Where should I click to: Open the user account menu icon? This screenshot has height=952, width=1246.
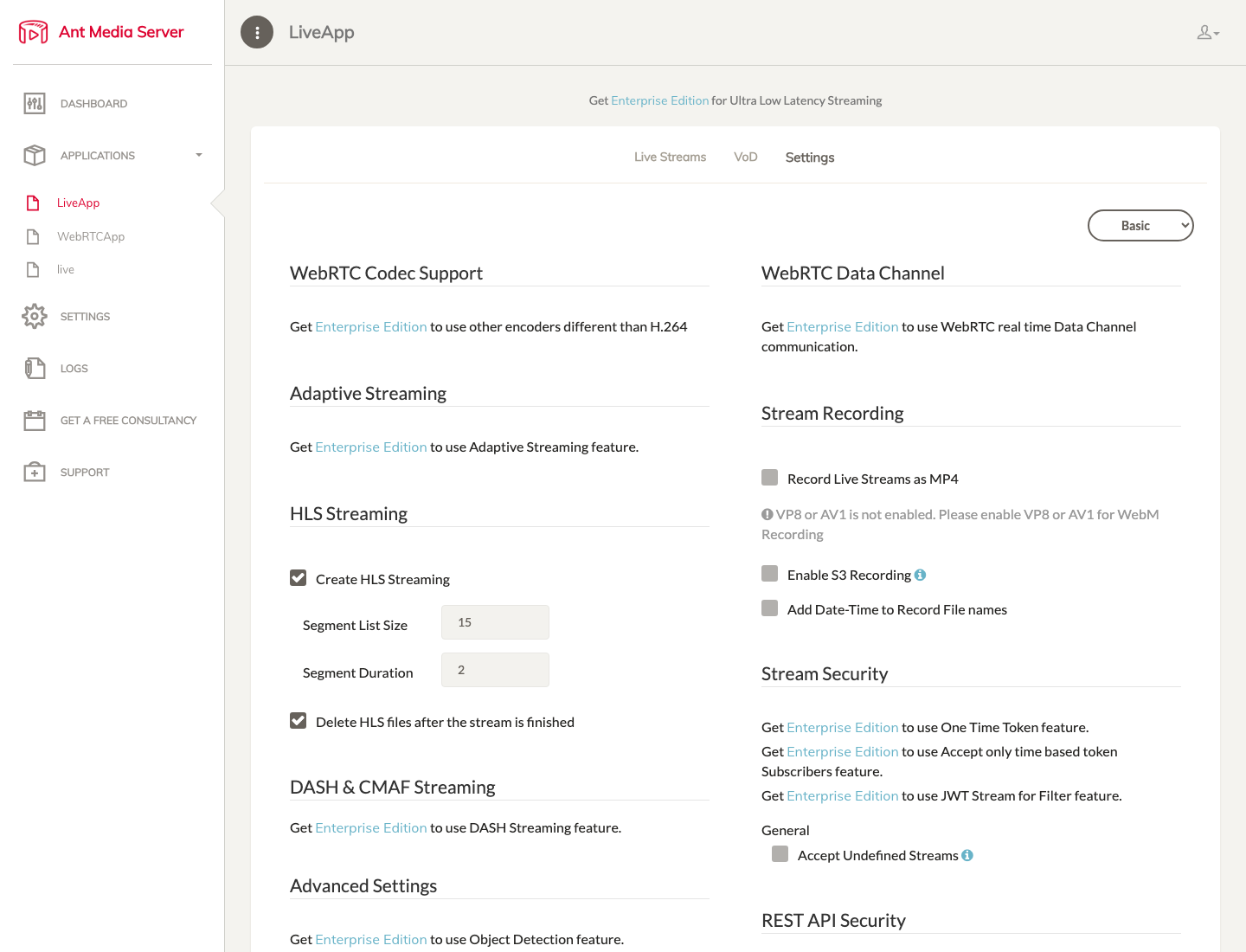[1208, 33]
